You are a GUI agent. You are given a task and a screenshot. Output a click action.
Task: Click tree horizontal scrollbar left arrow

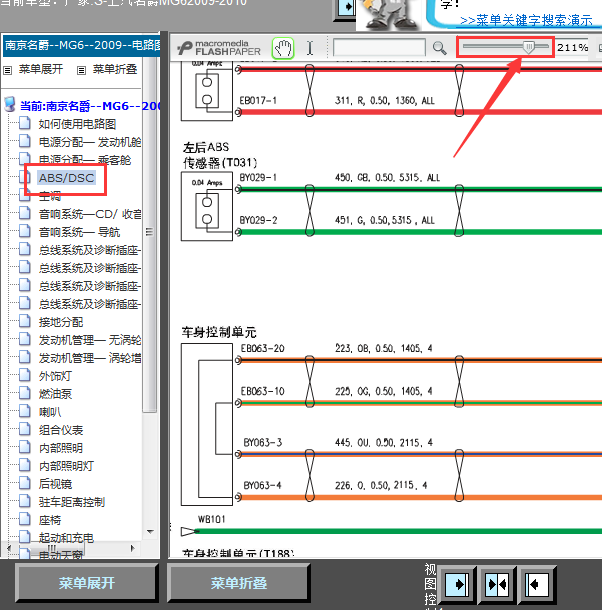coord(9,548)
